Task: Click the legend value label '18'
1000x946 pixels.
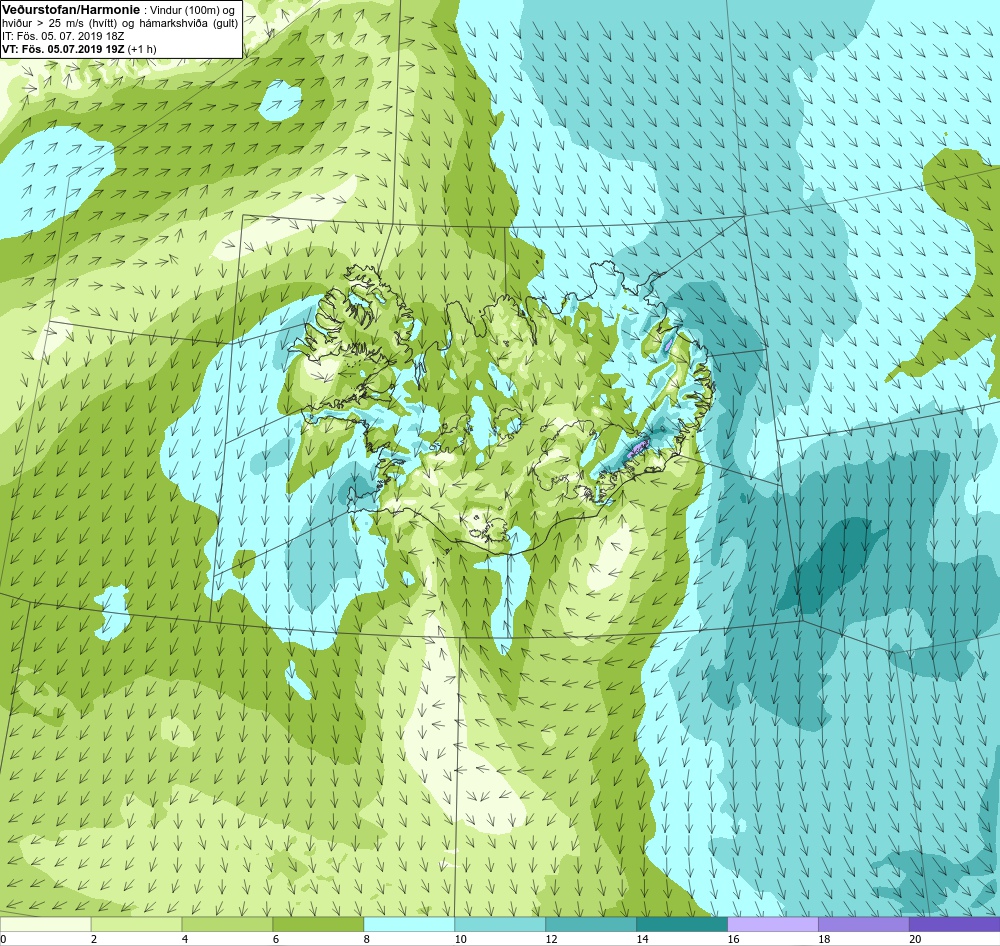Action: pos(824,939)
